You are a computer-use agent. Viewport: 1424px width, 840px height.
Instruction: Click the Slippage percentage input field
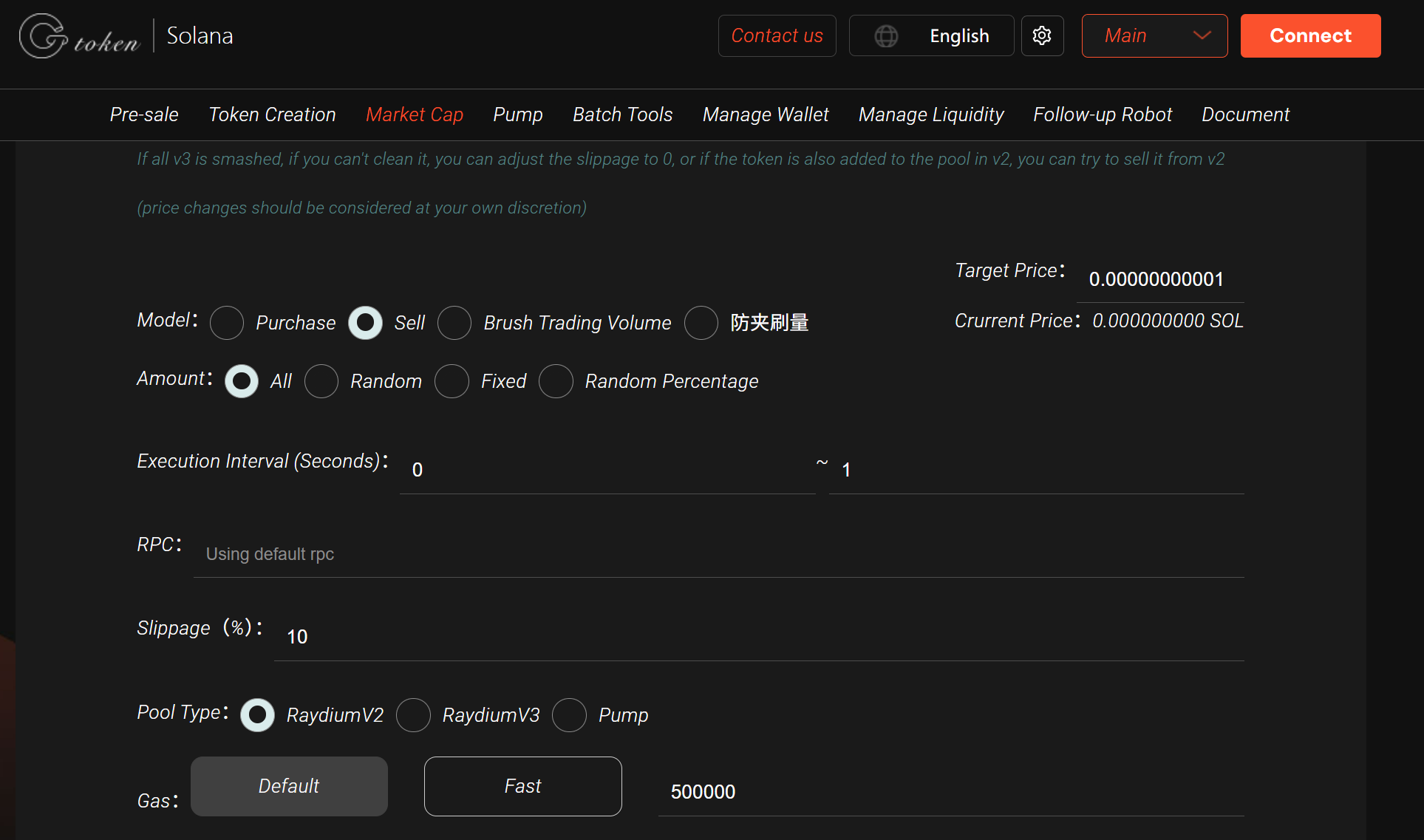tap(758, 637)
